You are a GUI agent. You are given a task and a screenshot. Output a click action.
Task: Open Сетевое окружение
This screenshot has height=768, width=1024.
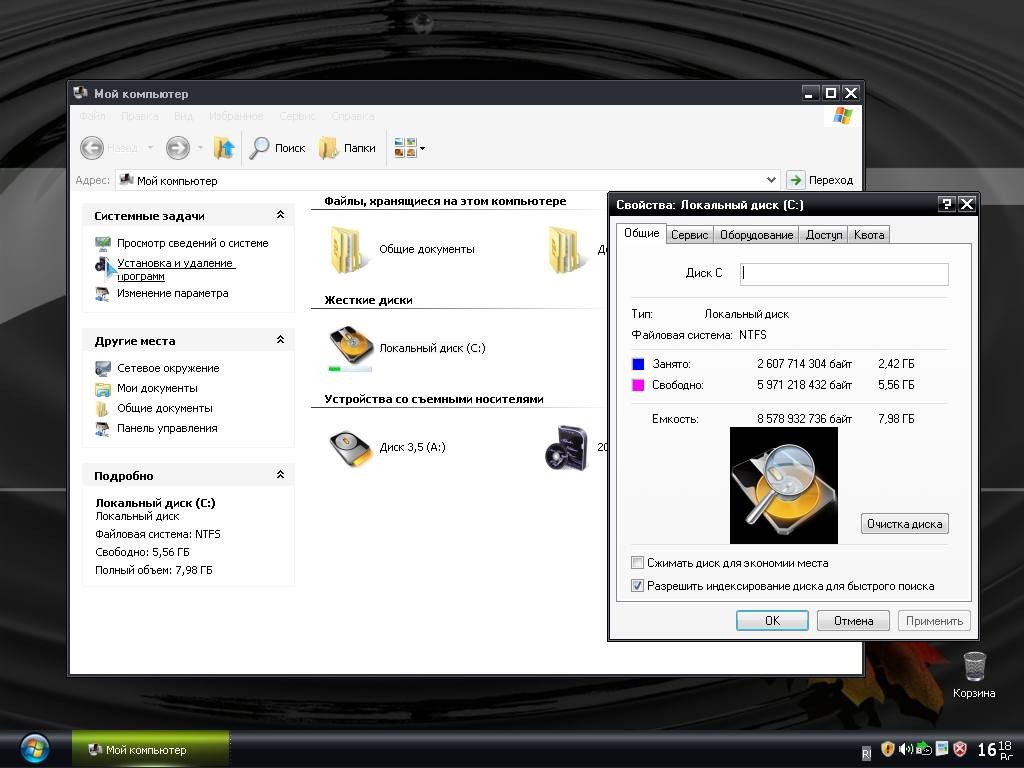coord(168,368)
